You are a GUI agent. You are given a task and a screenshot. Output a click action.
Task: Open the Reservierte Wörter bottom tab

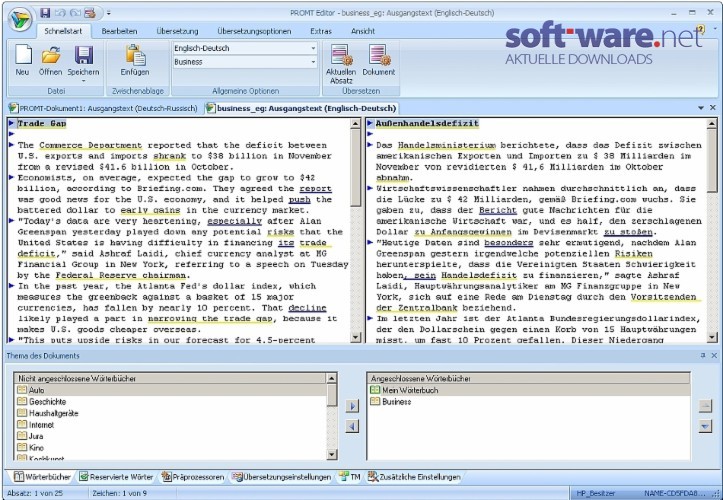point(116,477)
